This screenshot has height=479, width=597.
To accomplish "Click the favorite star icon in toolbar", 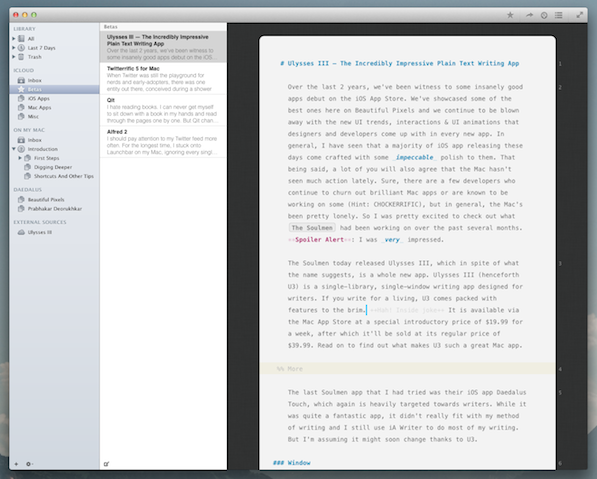I will tap(510, 15).
